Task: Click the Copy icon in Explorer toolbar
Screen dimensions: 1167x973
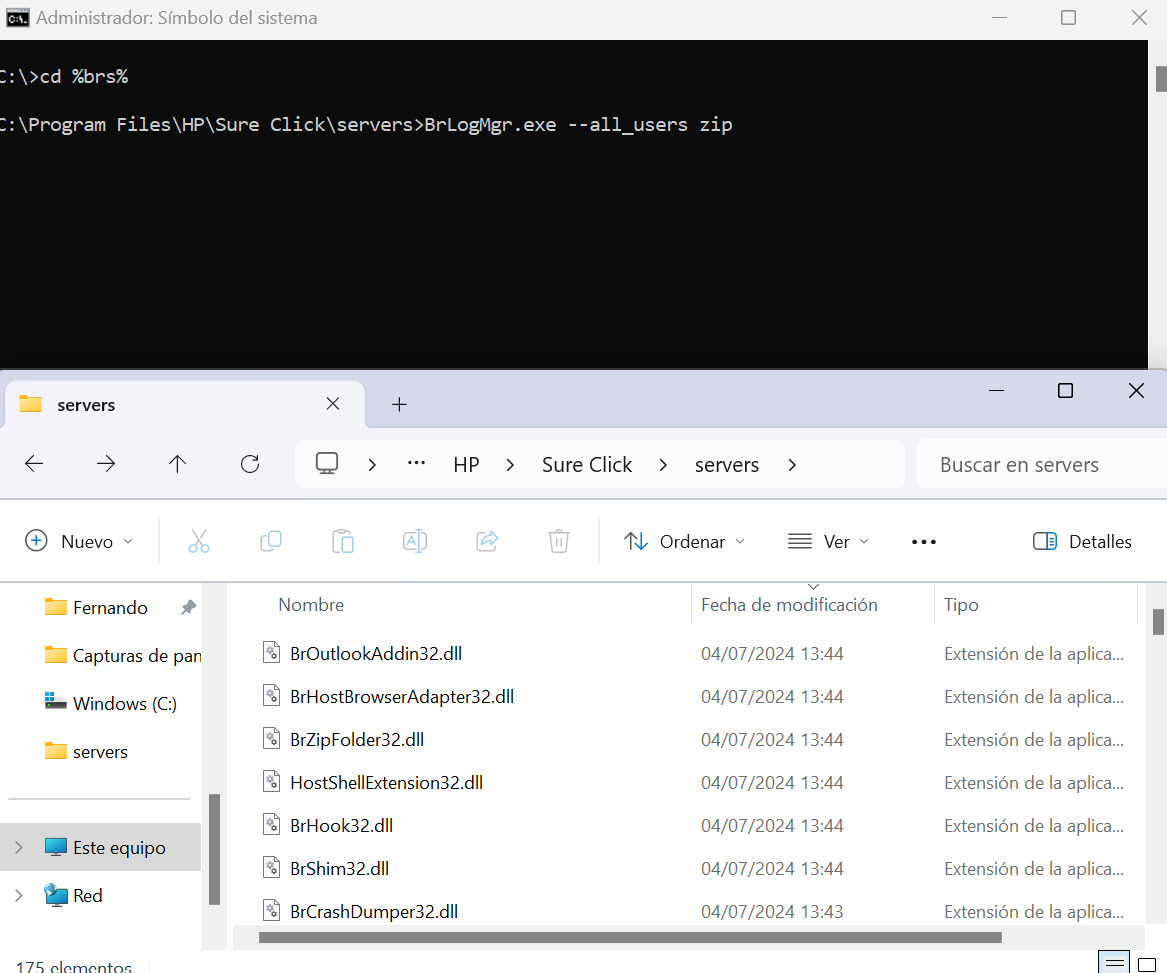Action: click(271, 541)
